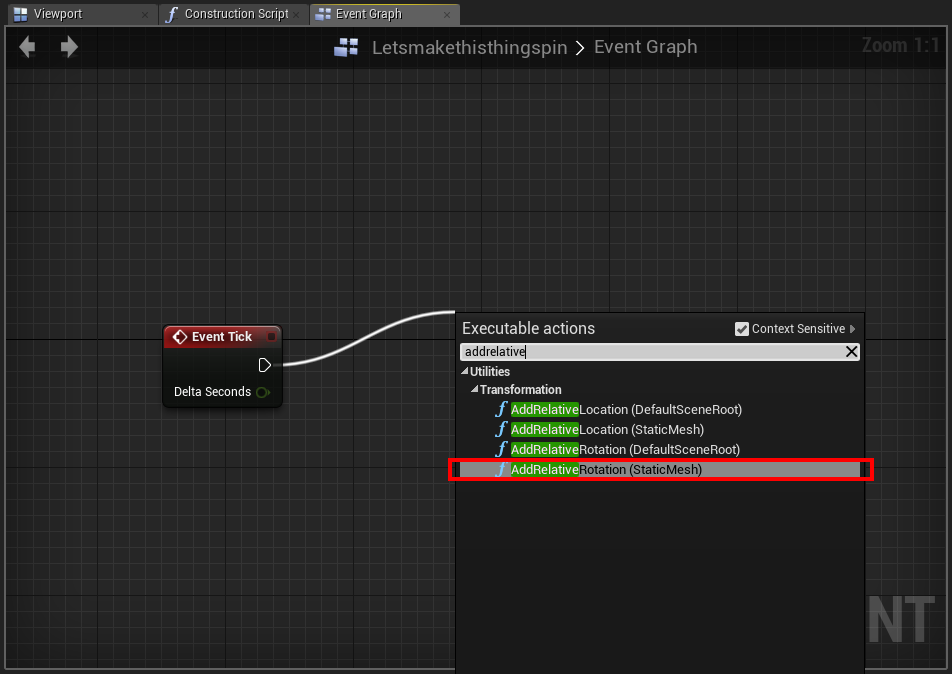Select the Event Tick node header
The image size is (952, 674).
click(x=222, y=337)
